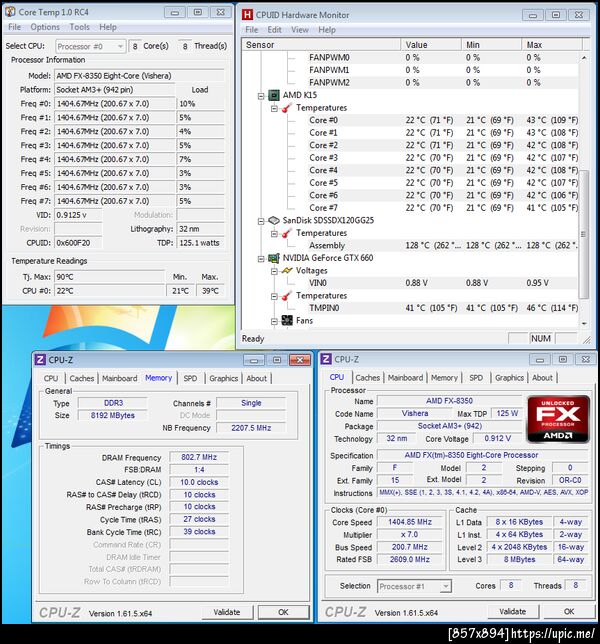This screenshot has width=600, height=644.
Task: Open the Hardware Monitor Edit menu
Action: coord(274,30)
